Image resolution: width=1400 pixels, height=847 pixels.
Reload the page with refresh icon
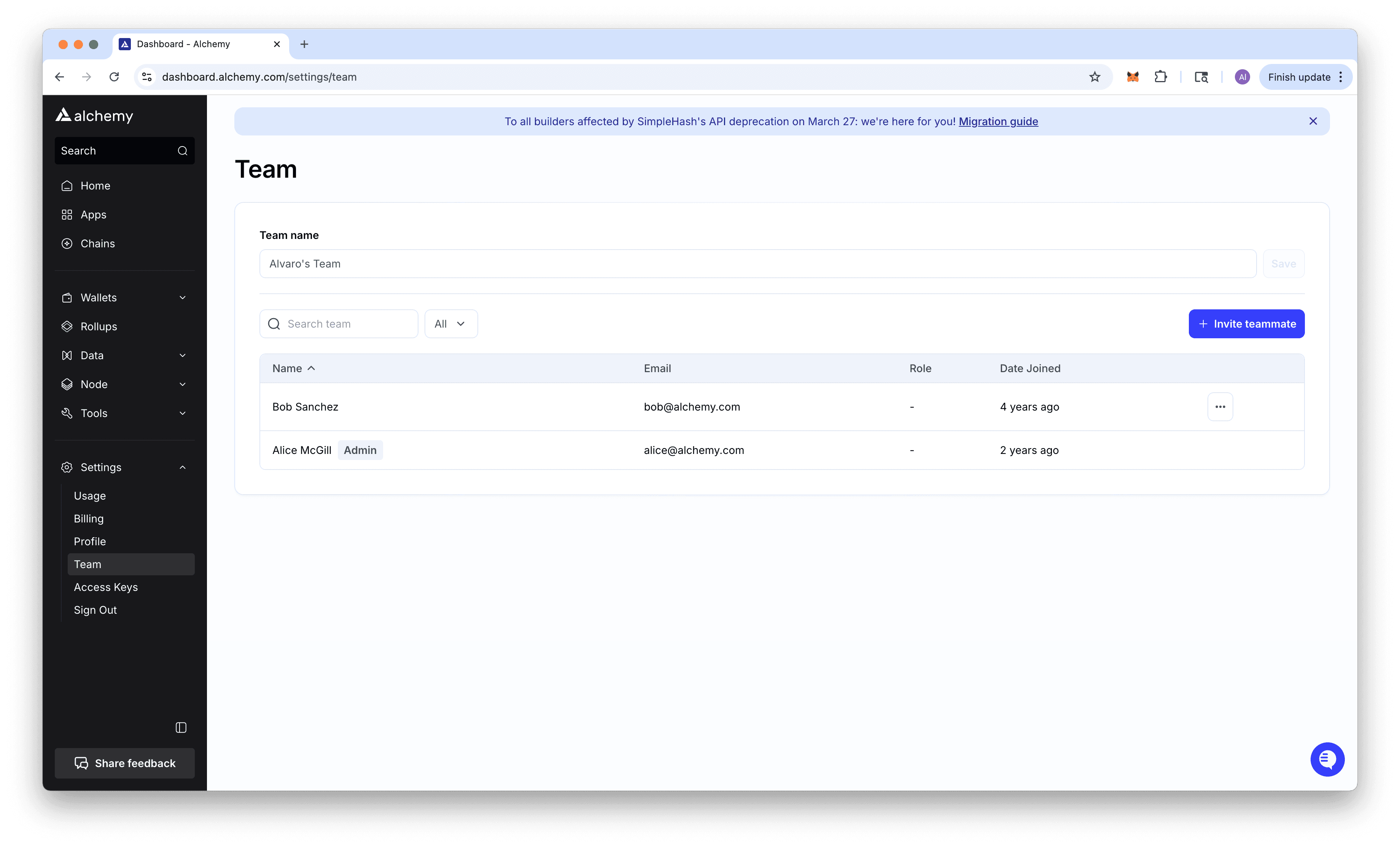pos(114,77)
